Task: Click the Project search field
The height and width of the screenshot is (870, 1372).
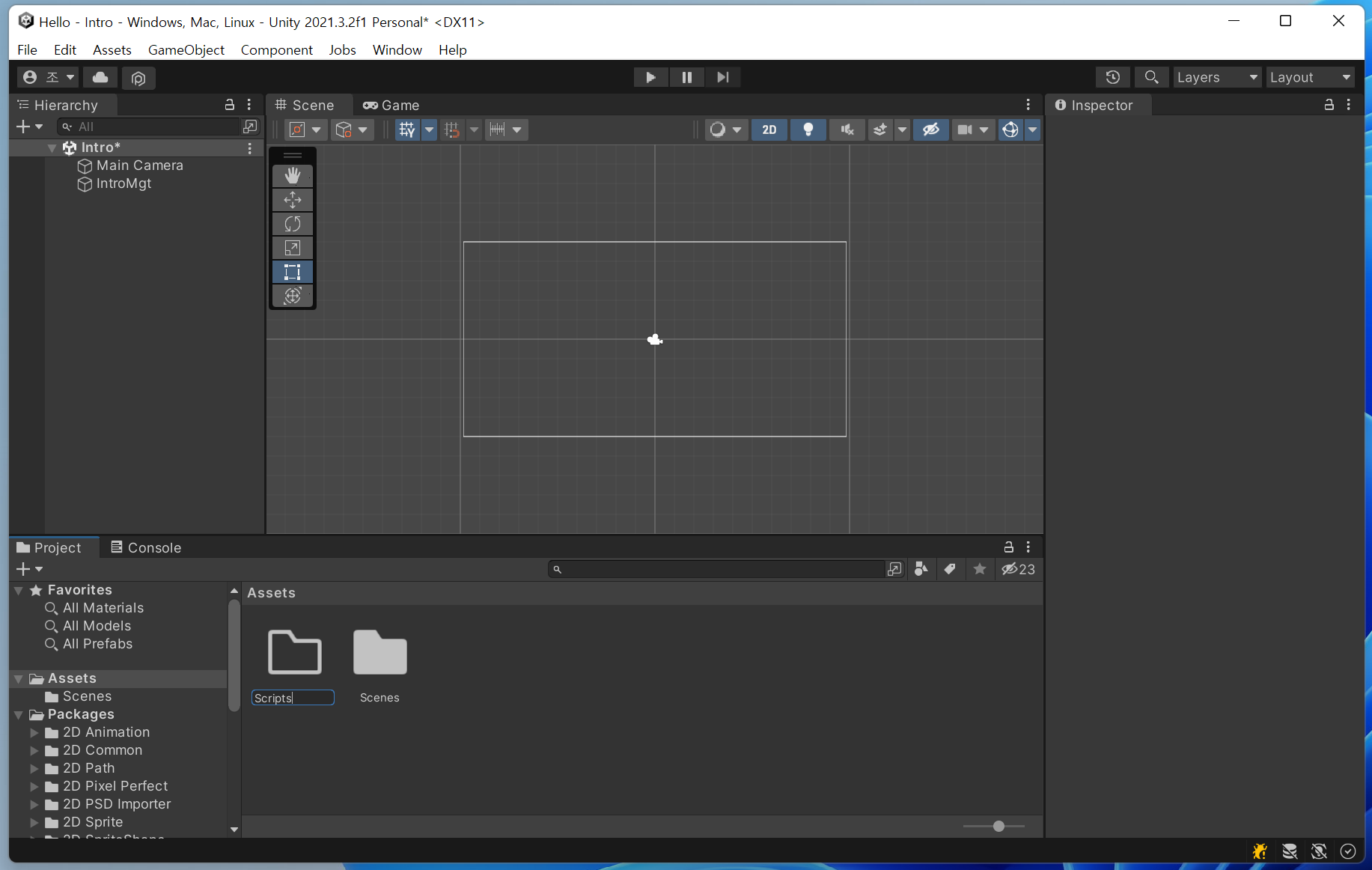Action: click(716, 569)
